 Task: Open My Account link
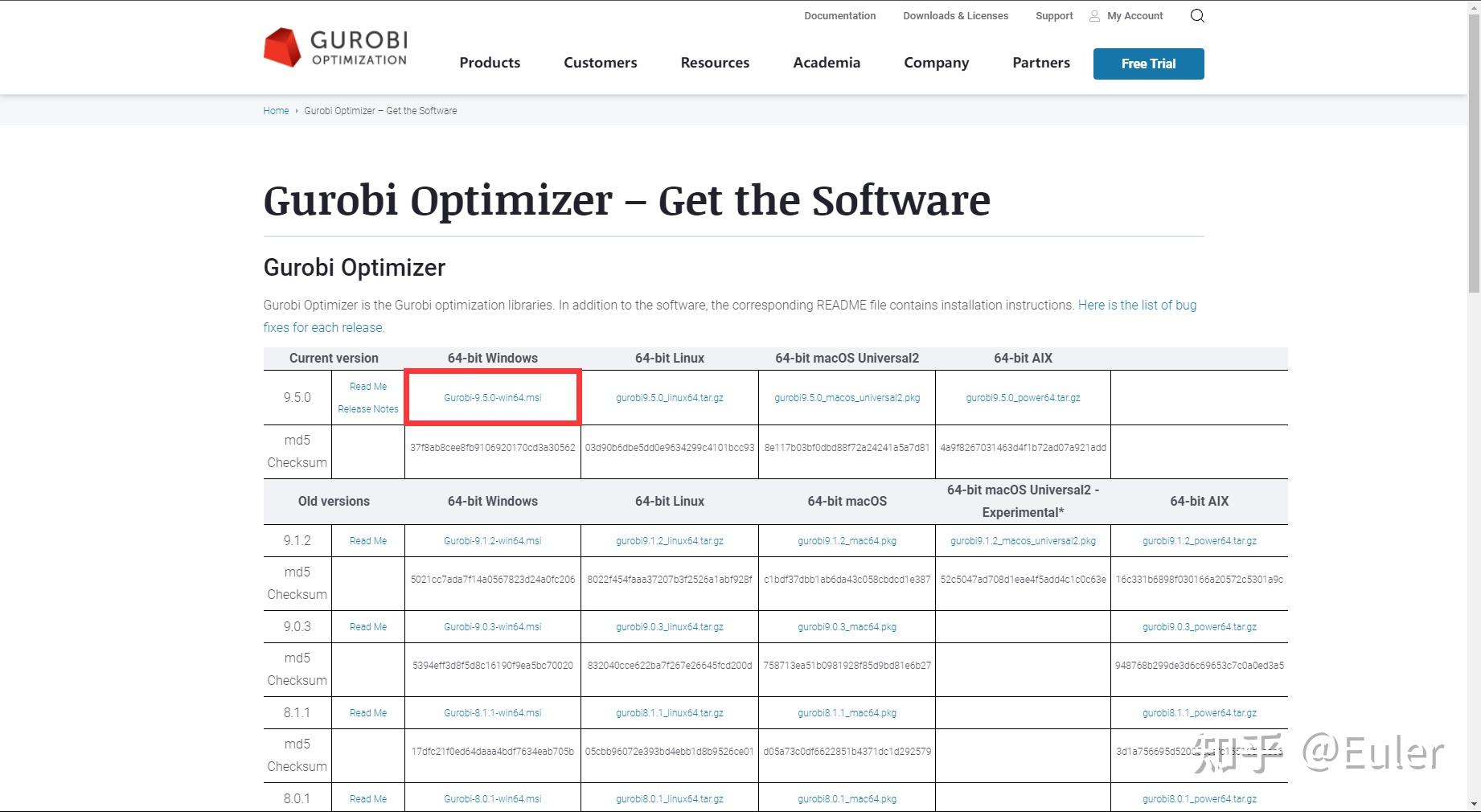click(1134, 16)
